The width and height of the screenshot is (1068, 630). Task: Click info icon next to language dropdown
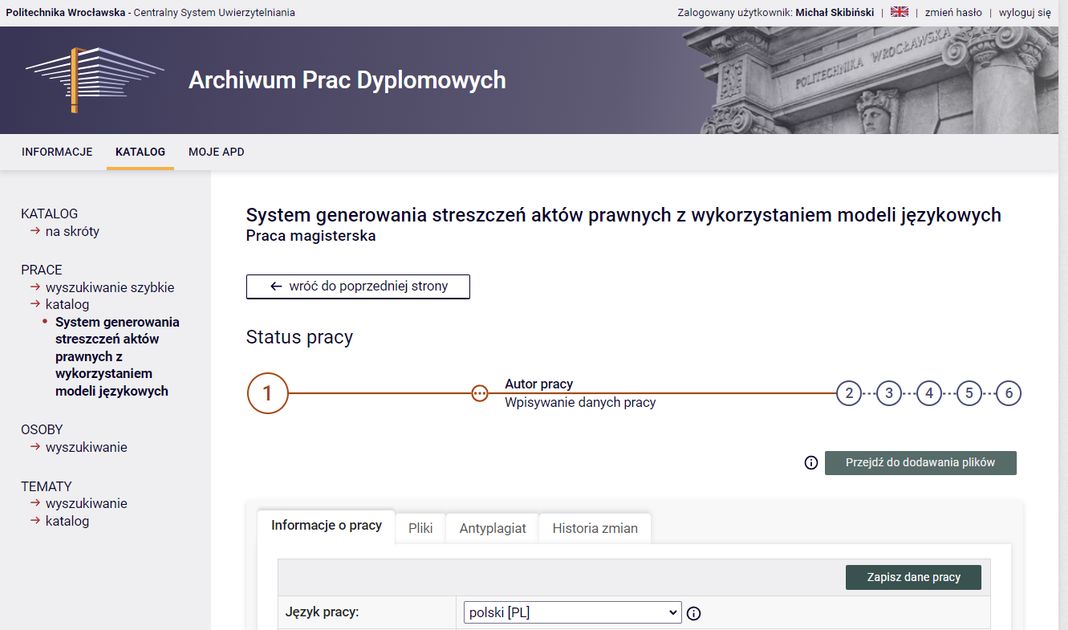(694, 613)
